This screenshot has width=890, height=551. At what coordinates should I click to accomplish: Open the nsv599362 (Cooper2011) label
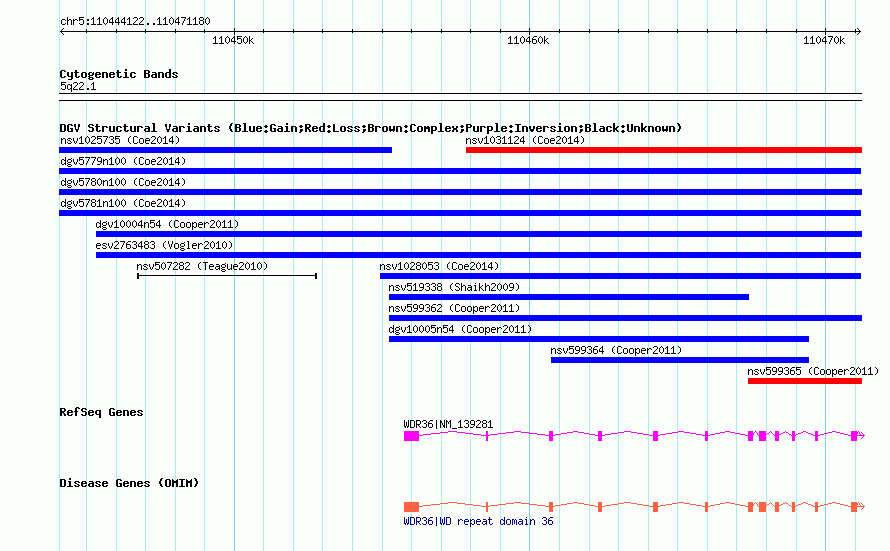click(454, 308)
